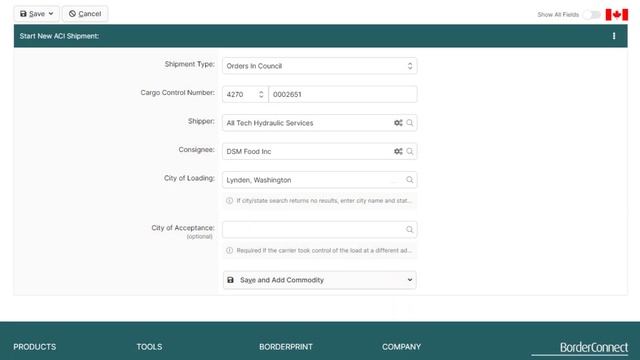Viewport: 640px width, 360px height.
Task: Cancel the new ACI shipment
Action: coord(85,14)
